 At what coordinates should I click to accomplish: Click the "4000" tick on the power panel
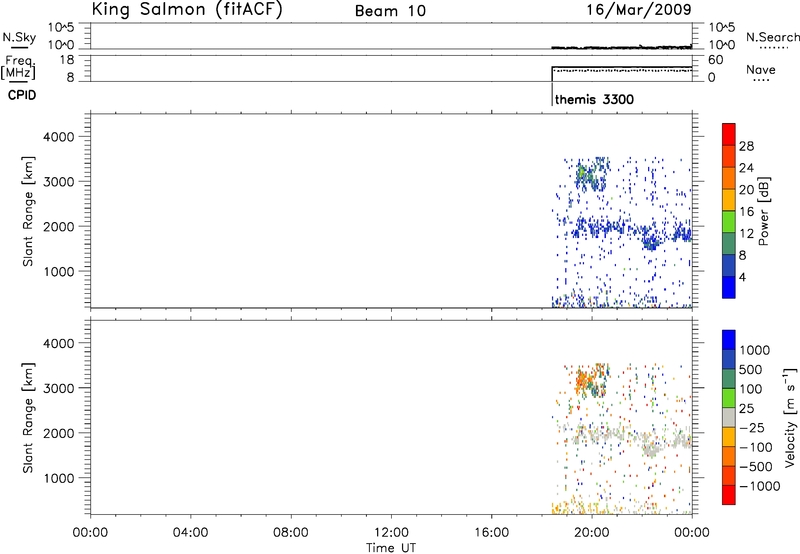tap(59, 137)
